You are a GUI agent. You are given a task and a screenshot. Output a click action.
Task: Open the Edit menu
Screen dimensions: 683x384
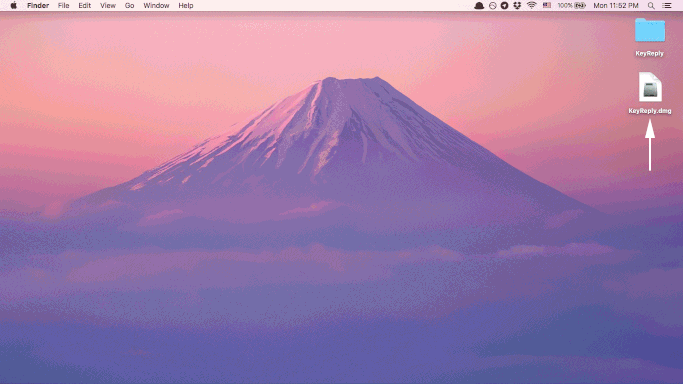tap(85, 6)
